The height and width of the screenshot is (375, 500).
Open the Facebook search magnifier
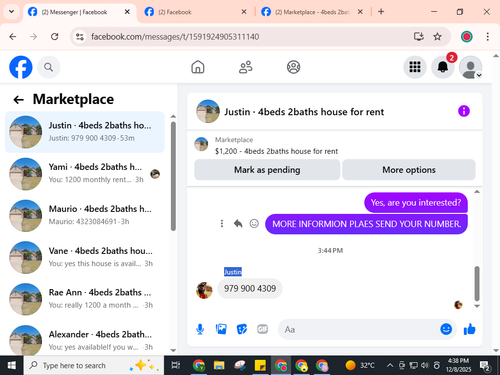pos(49,67)
